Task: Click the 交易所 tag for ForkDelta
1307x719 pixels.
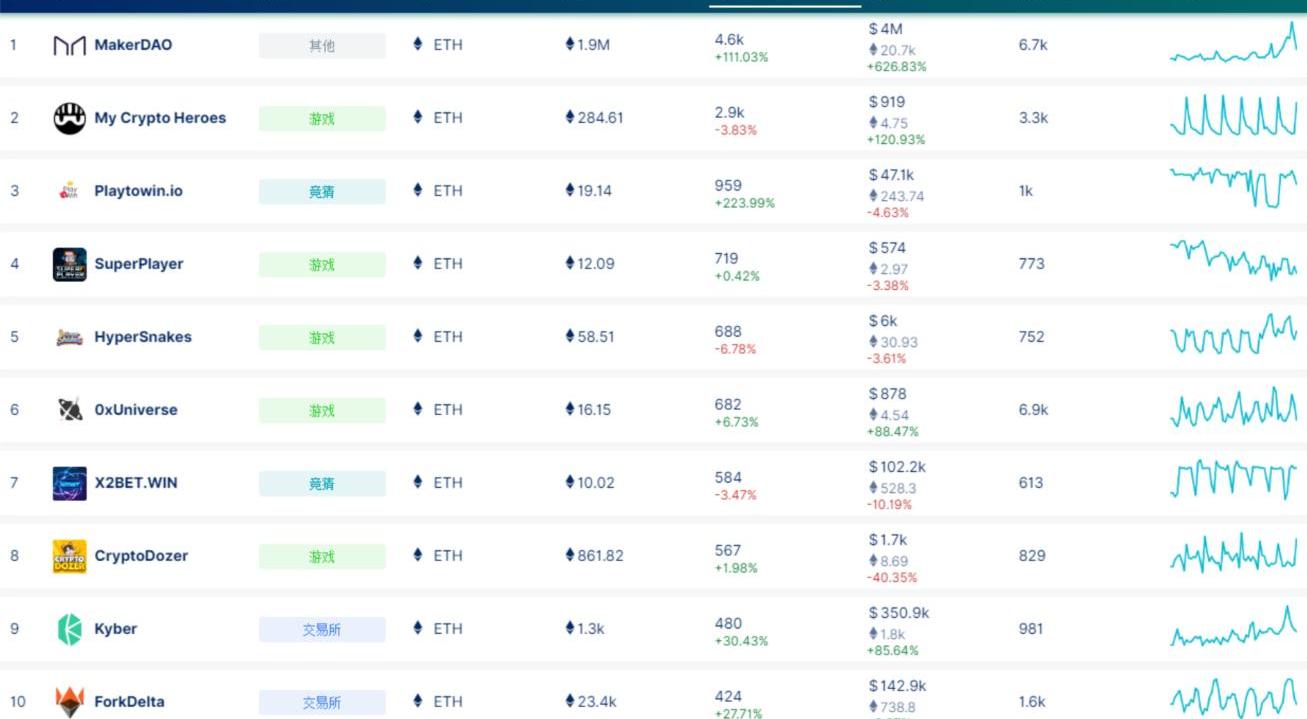Action: click(x=322, y=703)
